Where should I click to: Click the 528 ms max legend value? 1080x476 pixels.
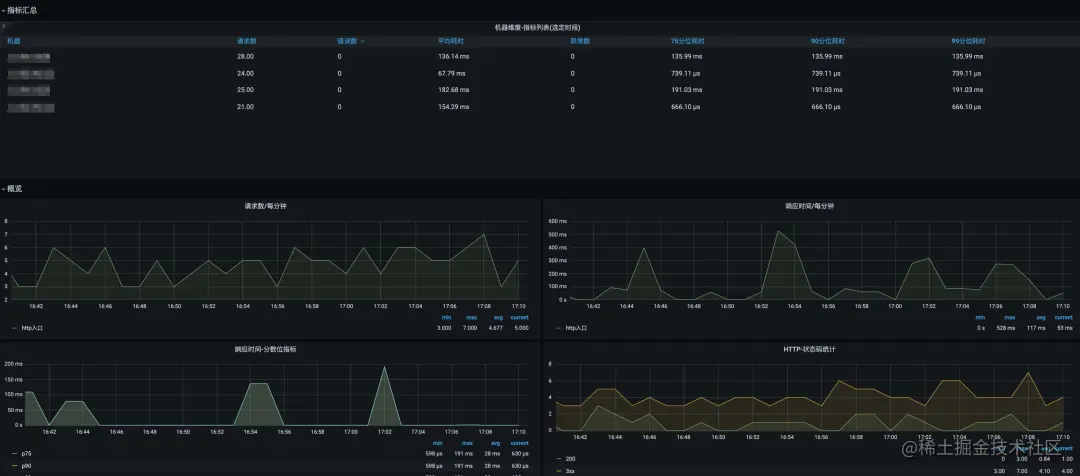(x=1007, y=329)
